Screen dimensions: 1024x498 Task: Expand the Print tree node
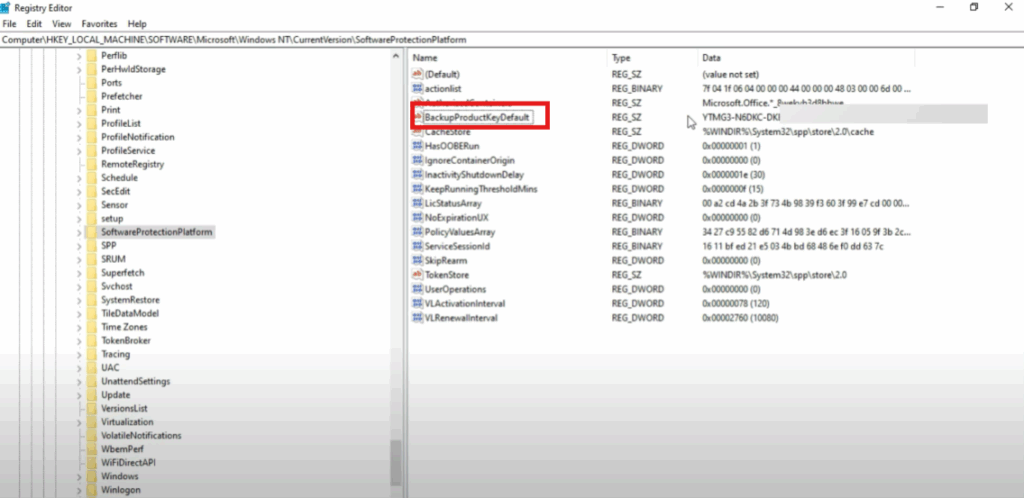pos(79,110)
